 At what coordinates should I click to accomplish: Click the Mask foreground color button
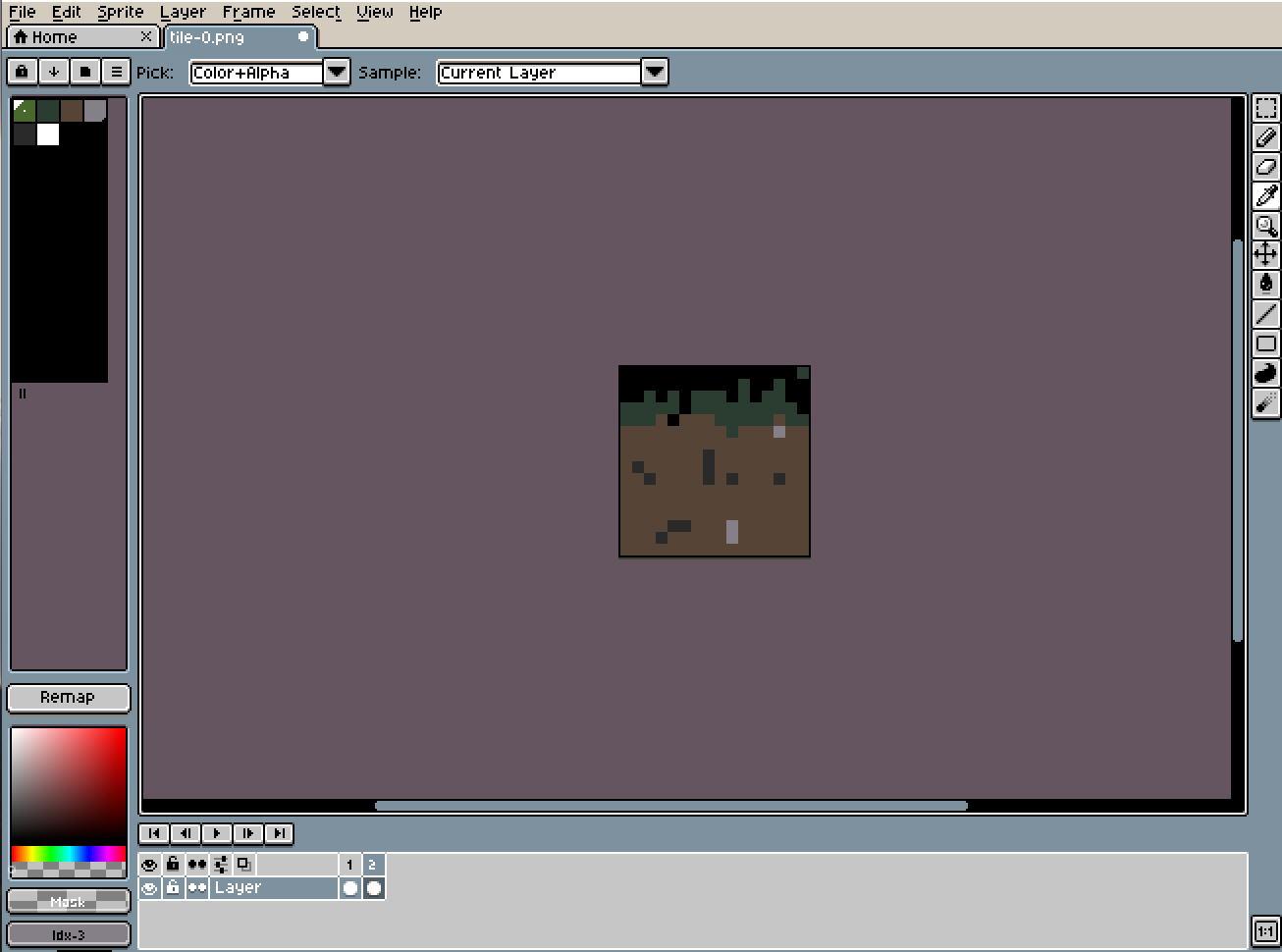coord(69,901)
